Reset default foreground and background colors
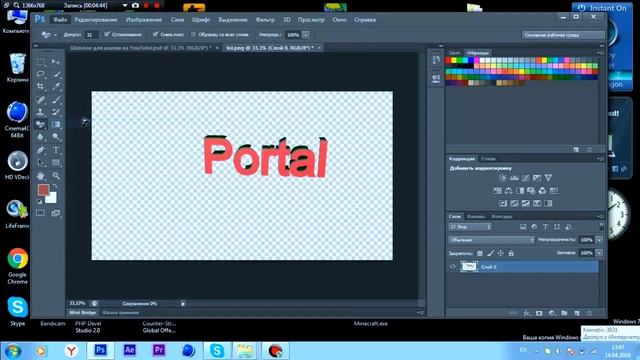Screen dimensions: 640x360 coord(40,201)
